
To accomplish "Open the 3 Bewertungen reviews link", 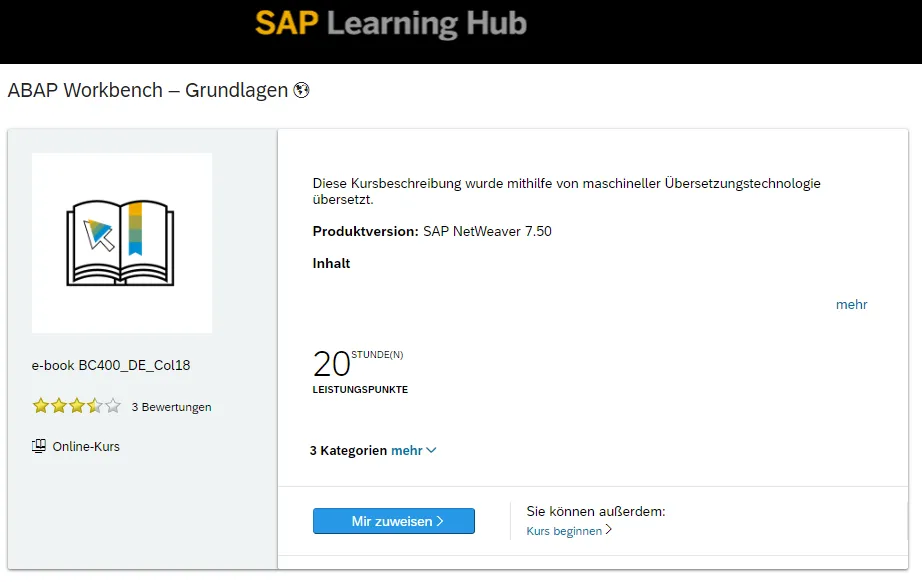I will (171, 407).
